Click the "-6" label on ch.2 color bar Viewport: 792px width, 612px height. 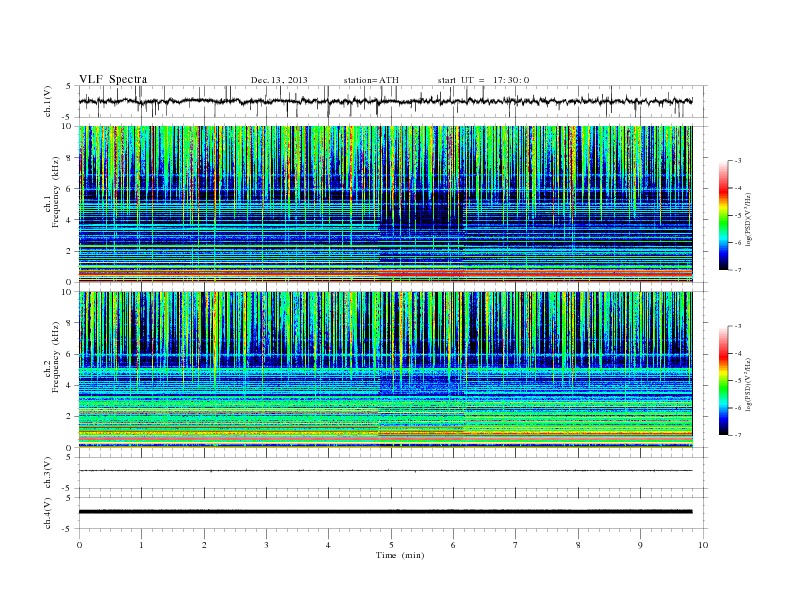(737, 408)
